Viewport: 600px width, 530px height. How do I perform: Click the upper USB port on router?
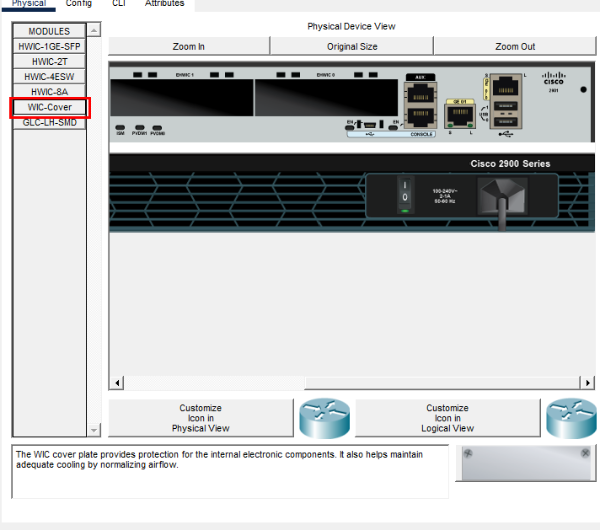pyautogui.click(x=506, y=106)
